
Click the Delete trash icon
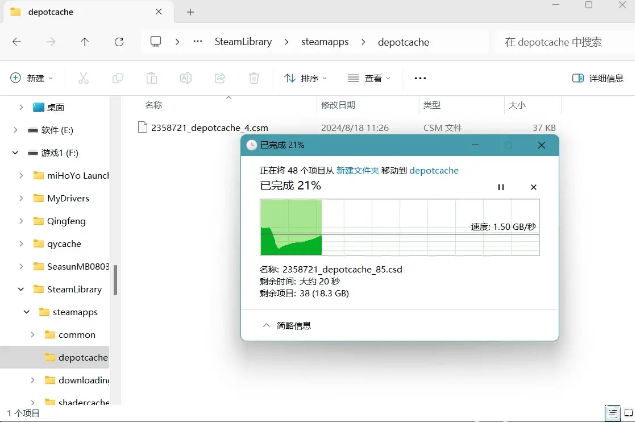click(254, 78)
